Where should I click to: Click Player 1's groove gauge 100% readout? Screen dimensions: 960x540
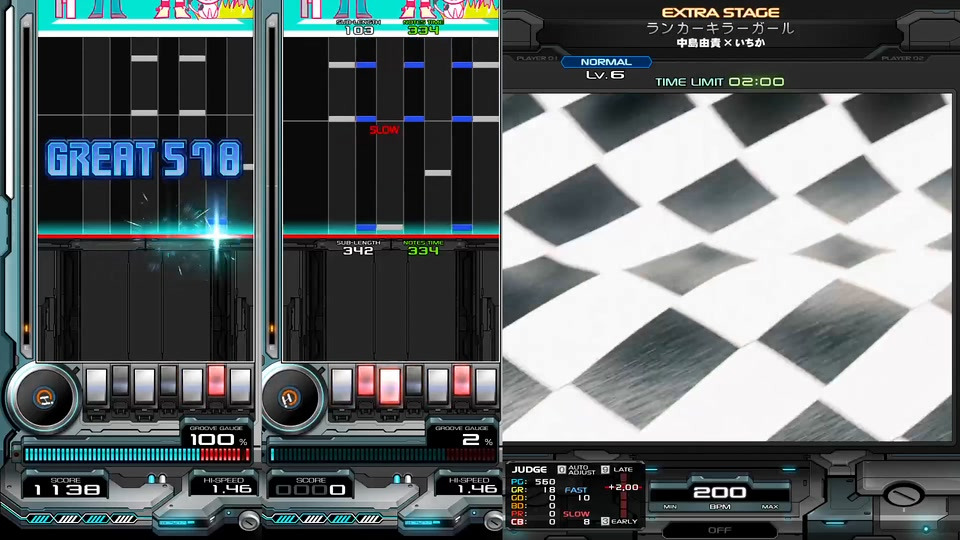coord(218,440)
